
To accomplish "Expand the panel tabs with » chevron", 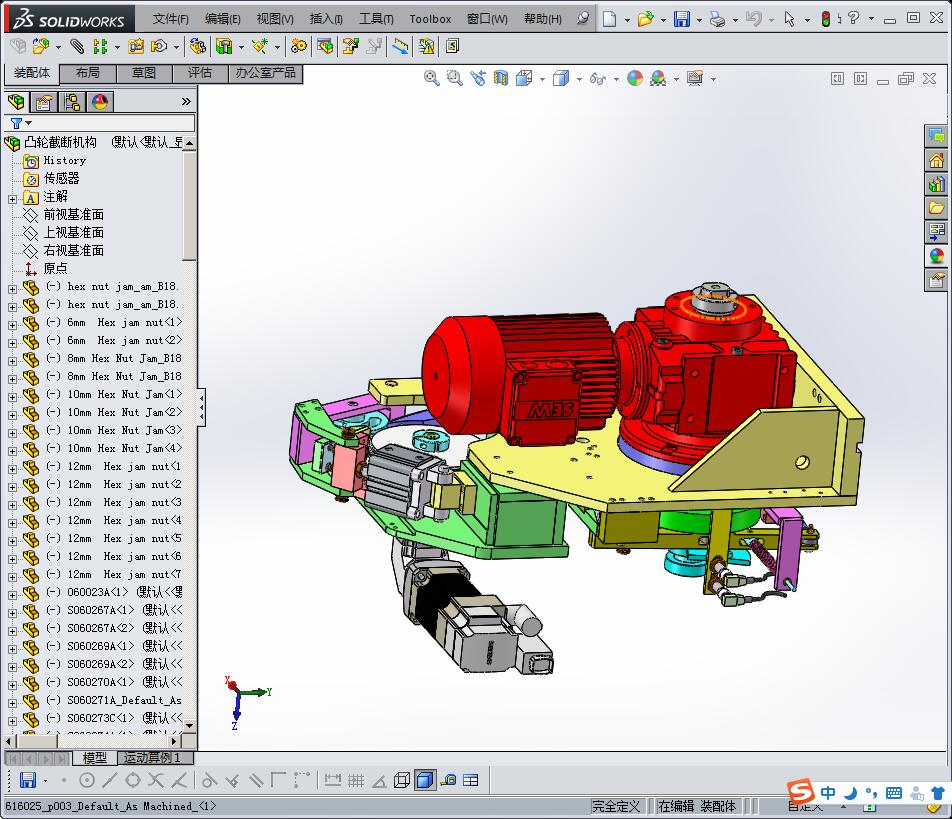I will point(186,101).
